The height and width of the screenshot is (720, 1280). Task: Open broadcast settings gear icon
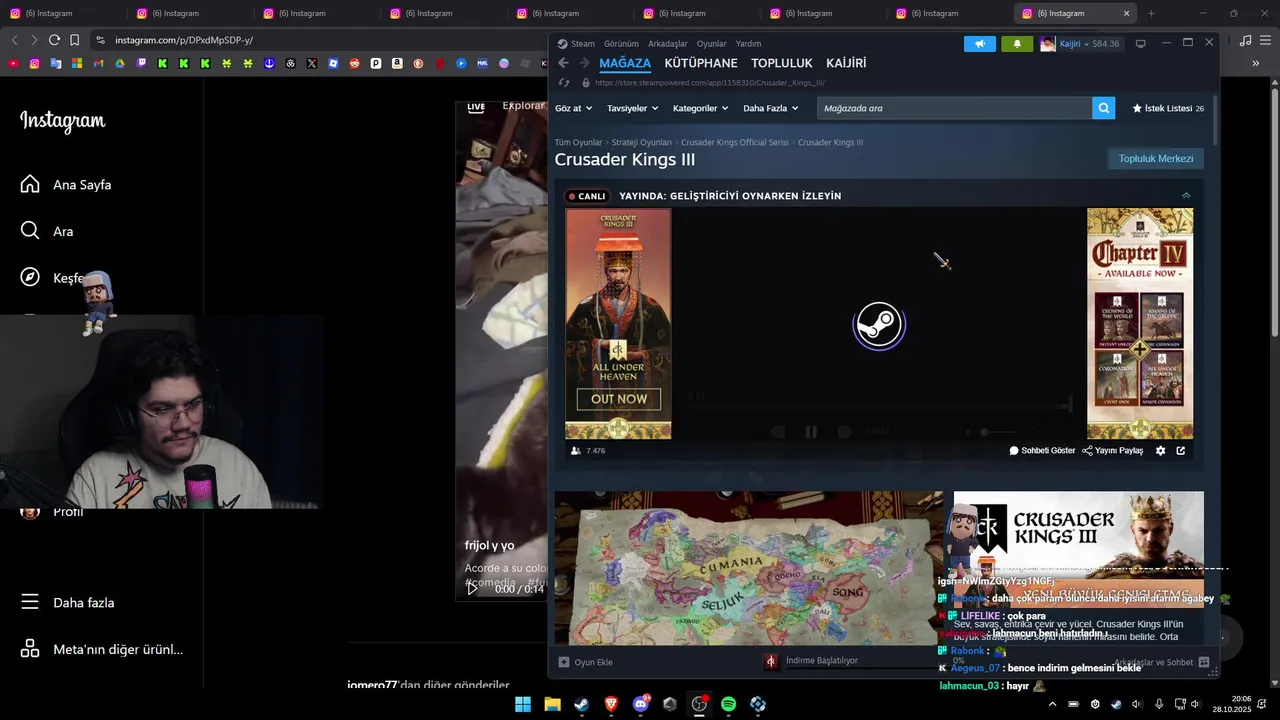[x=1160, y=451]
